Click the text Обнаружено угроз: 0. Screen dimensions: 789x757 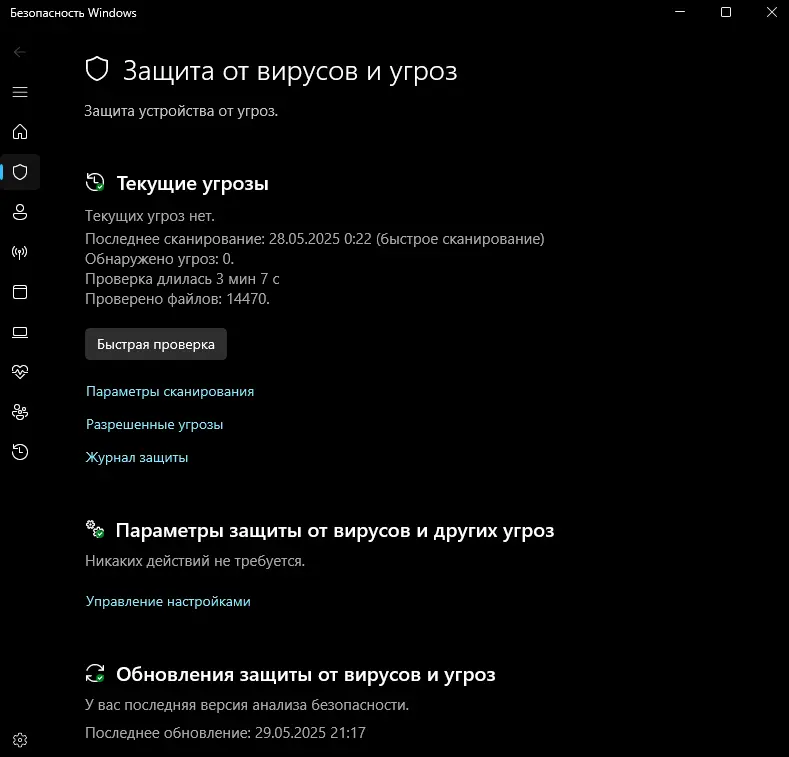coord(160,259)
